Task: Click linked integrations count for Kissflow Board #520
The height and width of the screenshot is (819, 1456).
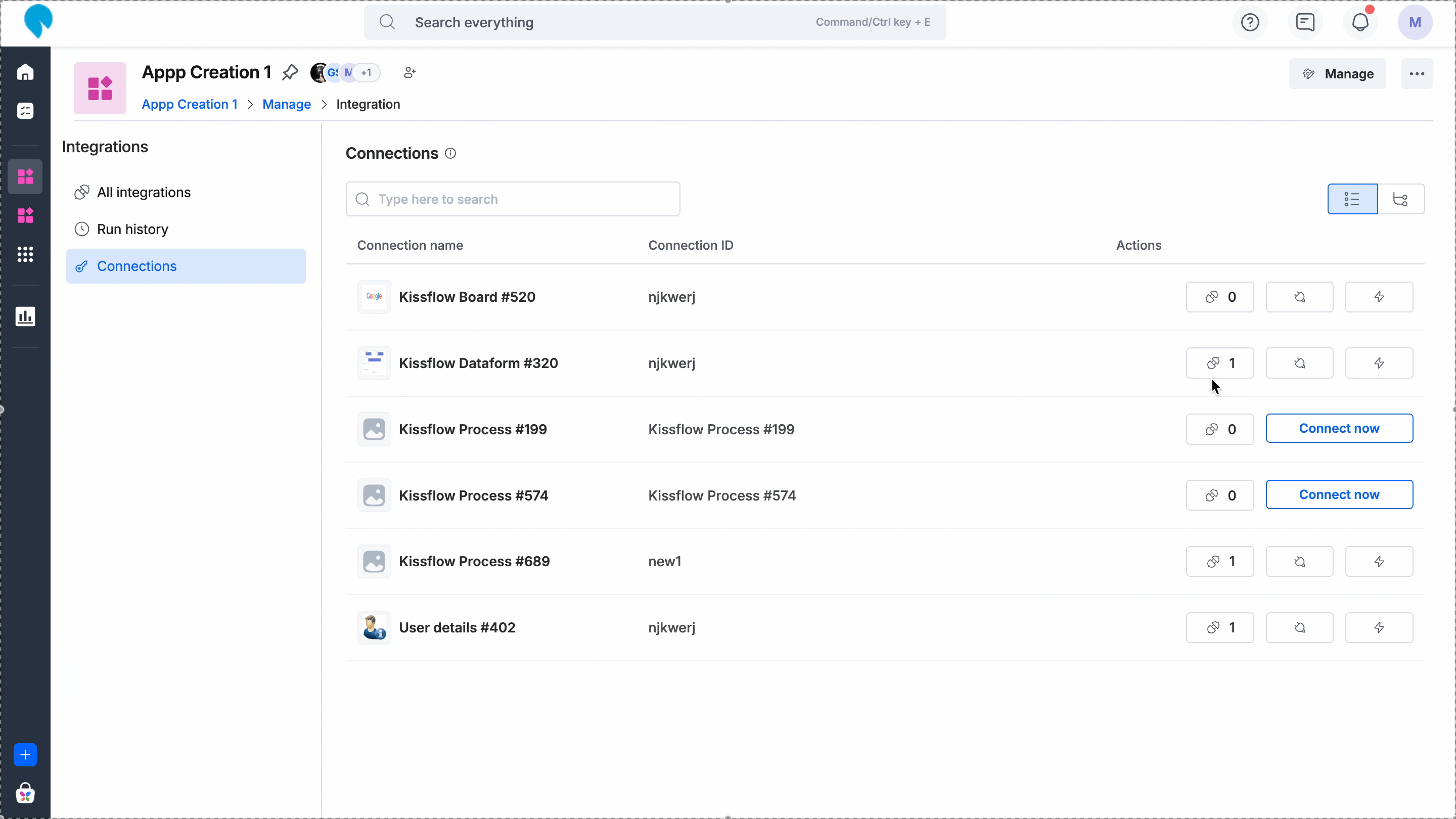Action: coord(1220,297)
